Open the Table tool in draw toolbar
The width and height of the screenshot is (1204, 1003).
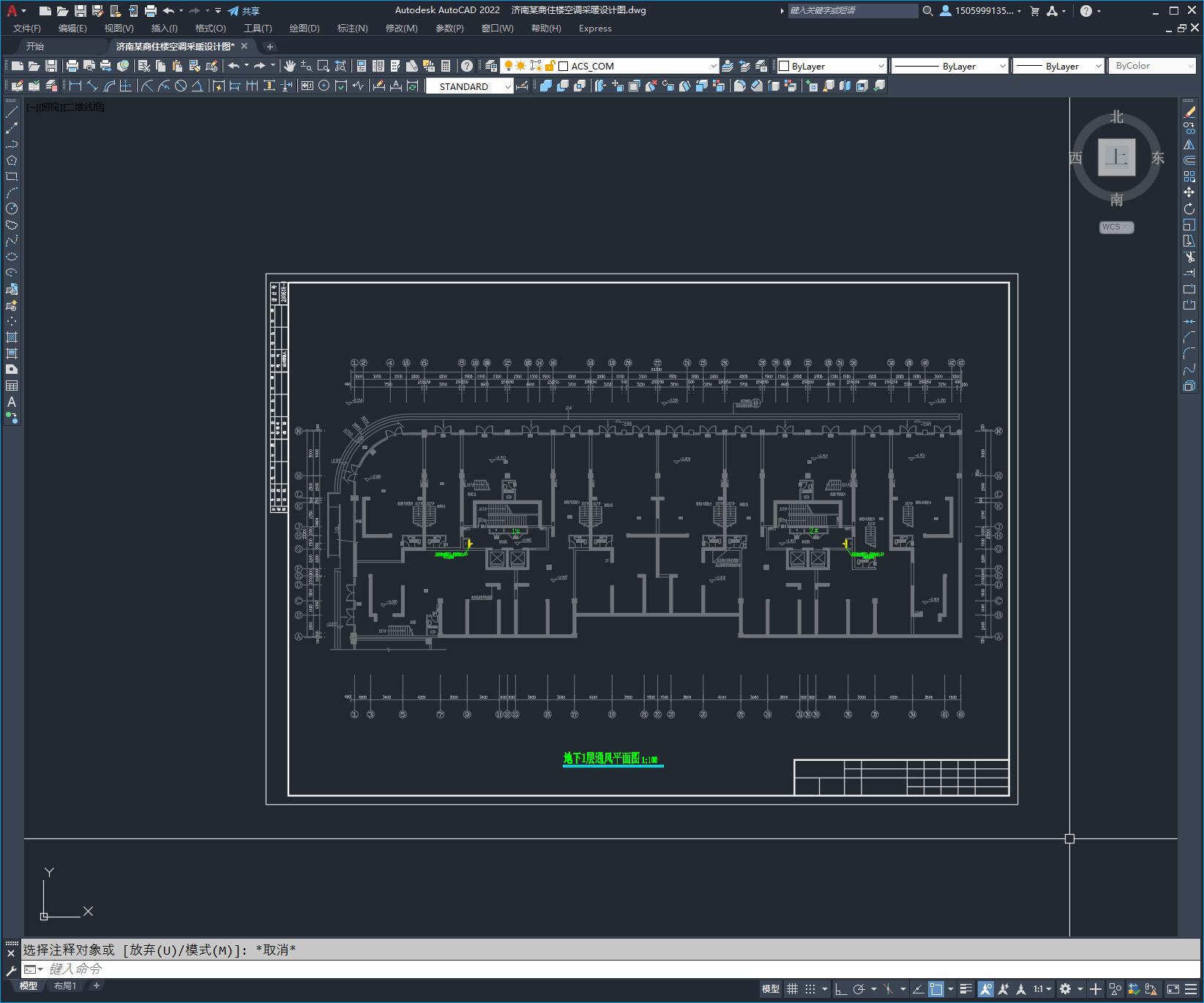(11, 386)
